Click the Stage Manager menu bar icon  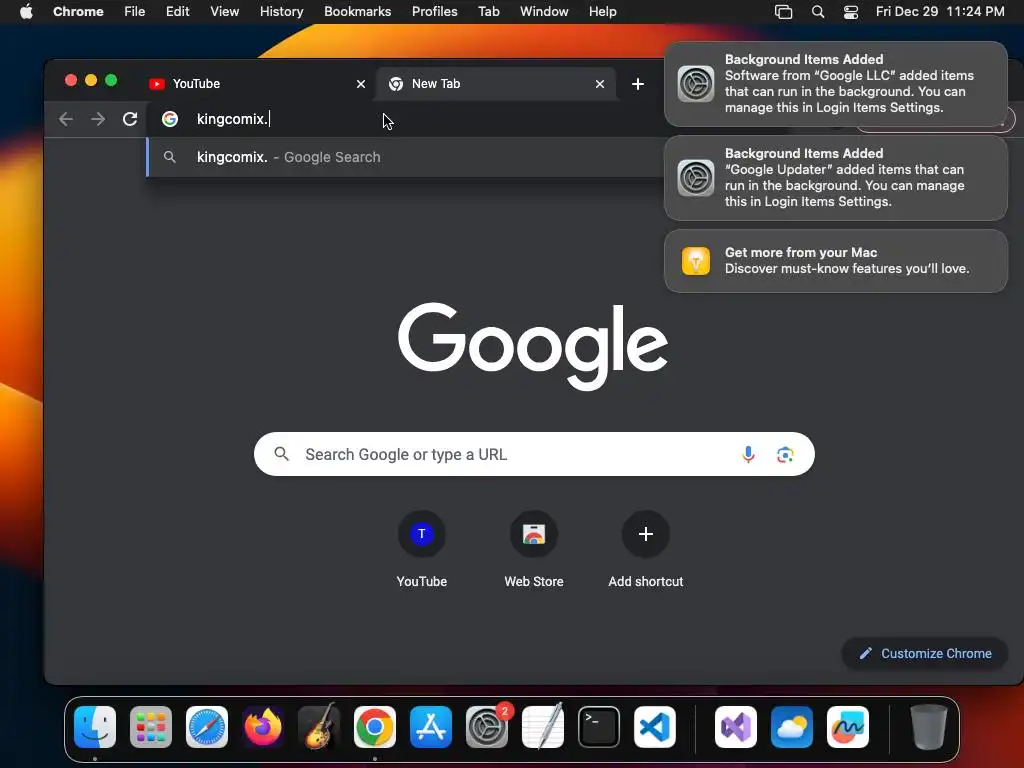coord(783,12)
